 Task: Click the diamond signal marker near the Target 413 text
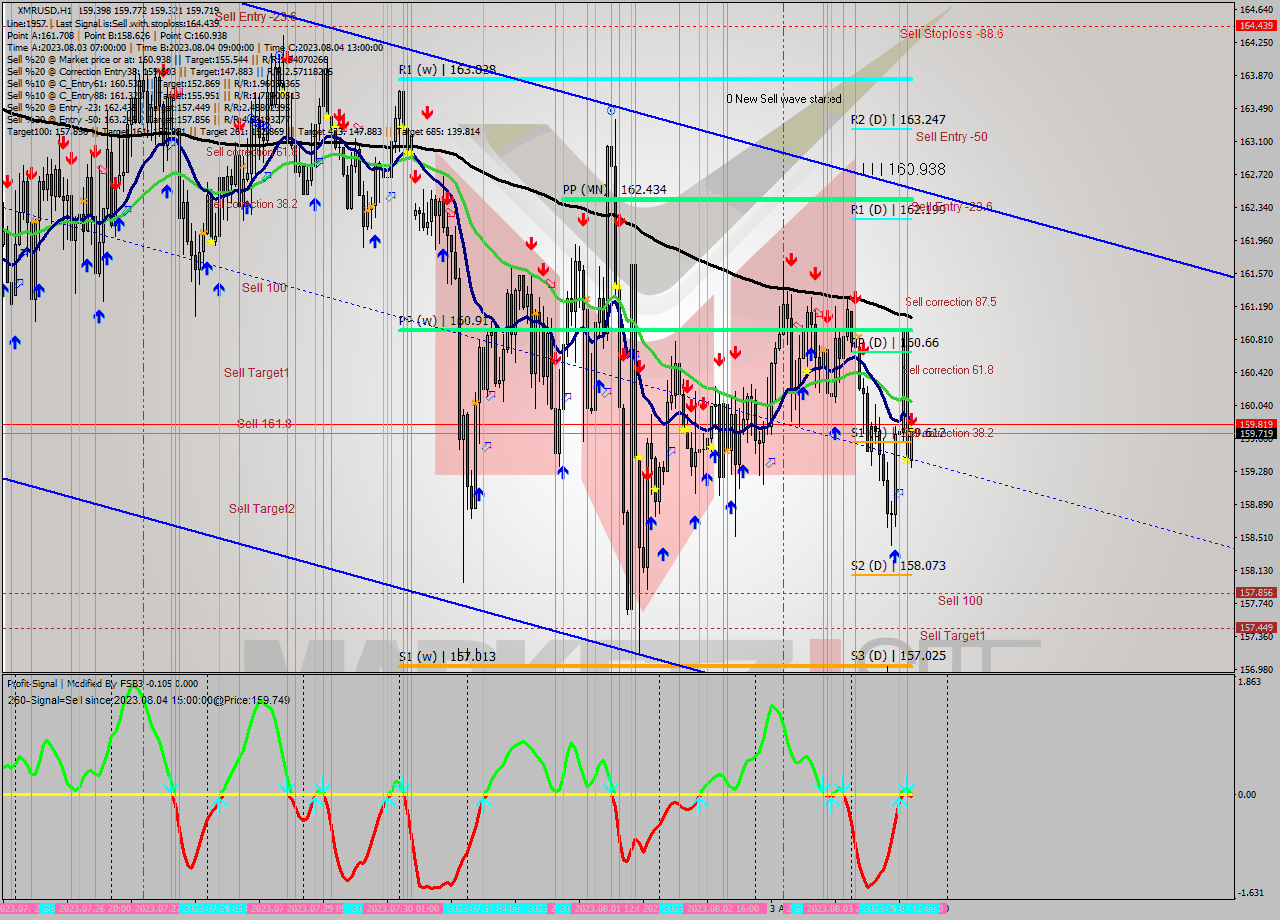click(357, 126)
